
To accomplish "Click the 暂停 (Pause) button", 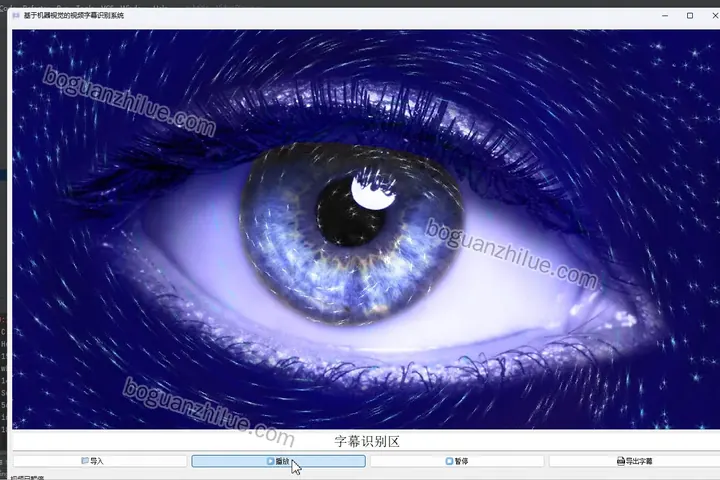I will 457,461.
